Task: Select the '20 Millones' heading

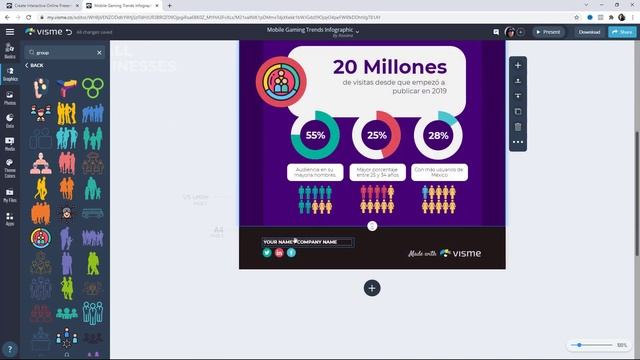Action: 390,67
